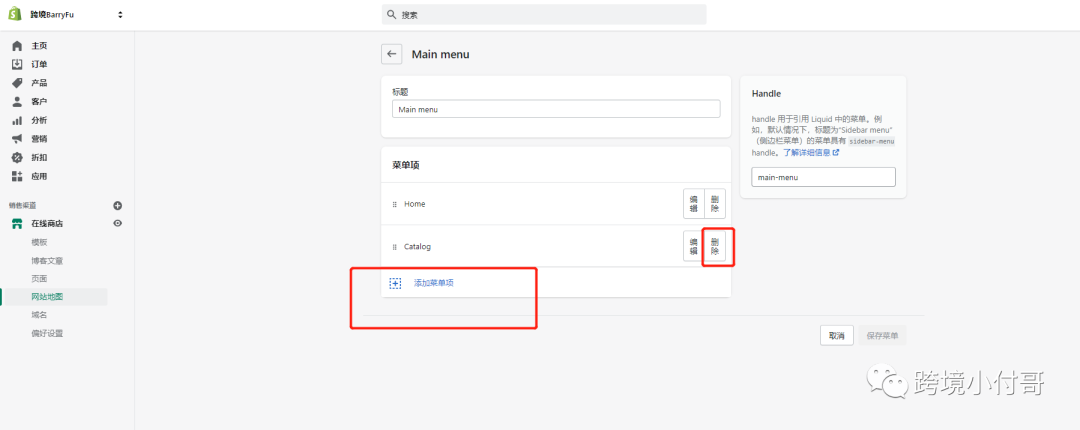Image resolution: width=1080 pixels, height=430 pixels.
Task: Click the Home menu item text
Action: coord(415,205)
